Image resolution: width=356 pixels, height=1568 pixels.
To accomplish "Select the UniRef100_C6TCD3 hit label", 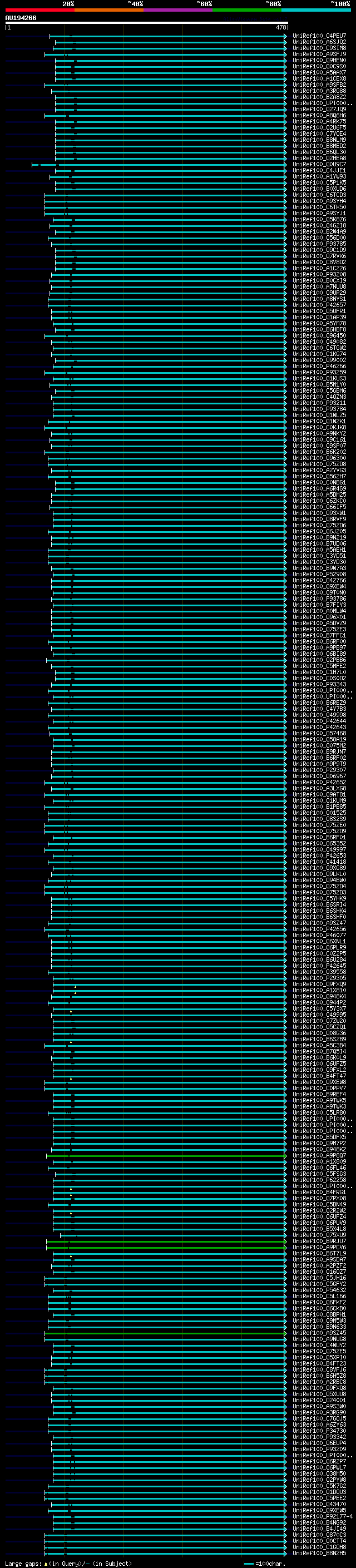I will coord(319,195).
